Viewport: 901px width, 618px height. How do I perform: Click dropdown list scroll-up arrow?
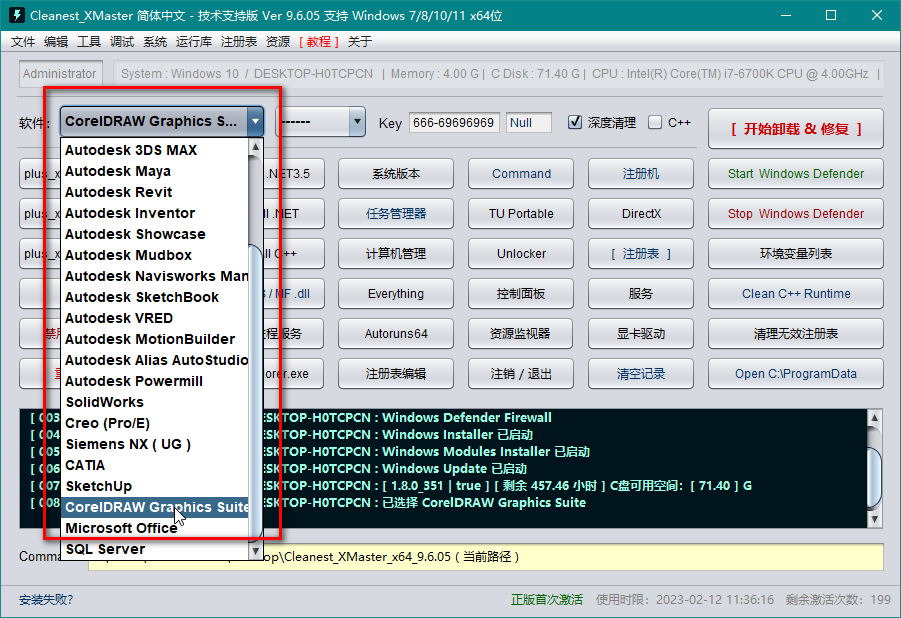tap(256, 147)
